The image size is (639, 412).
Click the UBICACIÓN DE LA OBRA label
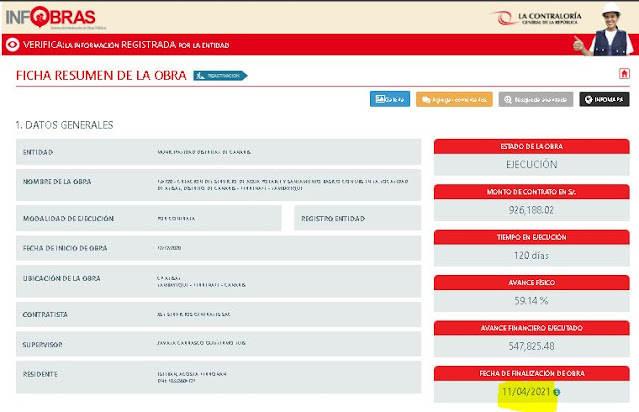click(x=62, y=278)
